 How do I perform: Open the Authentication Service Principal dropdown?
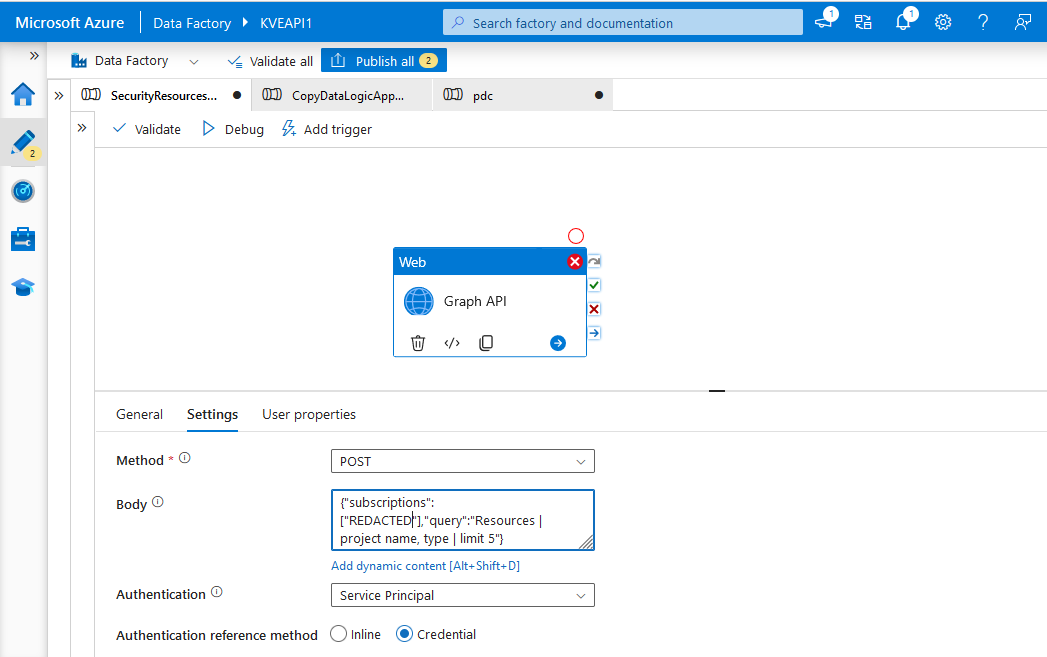pos(463,595)
